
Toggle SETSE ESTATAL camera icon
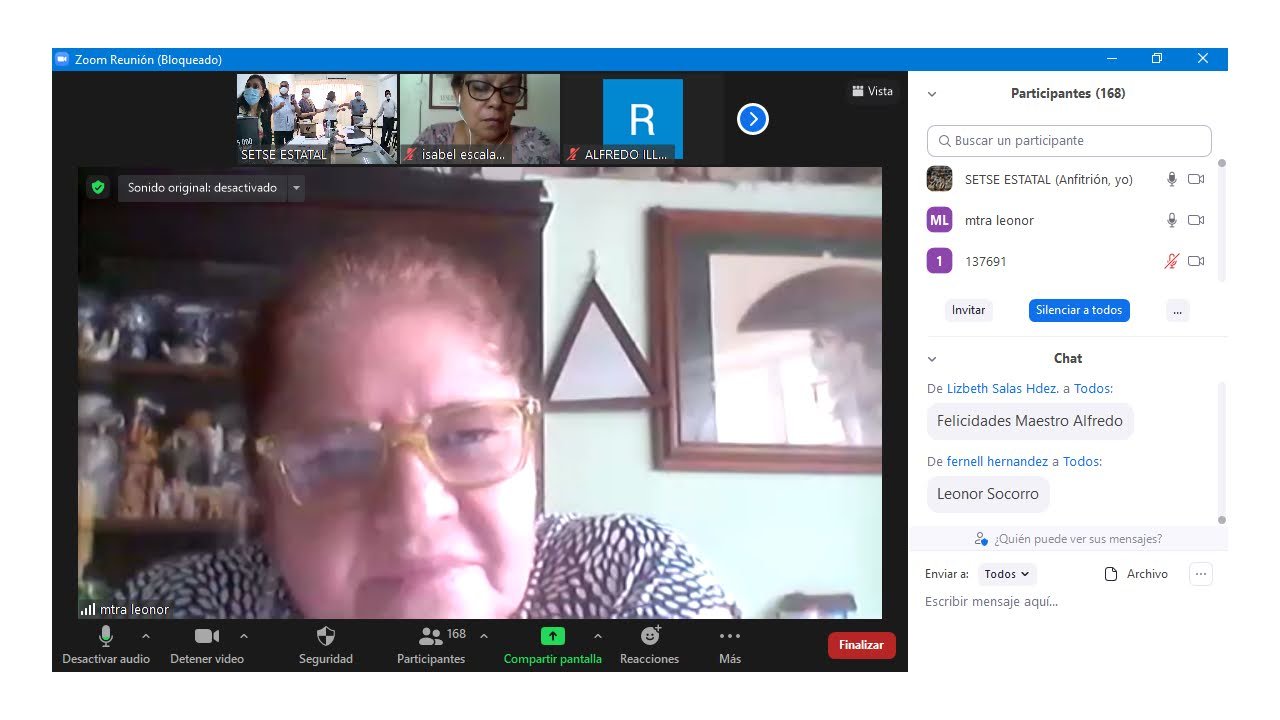[x=1196, y=180]
